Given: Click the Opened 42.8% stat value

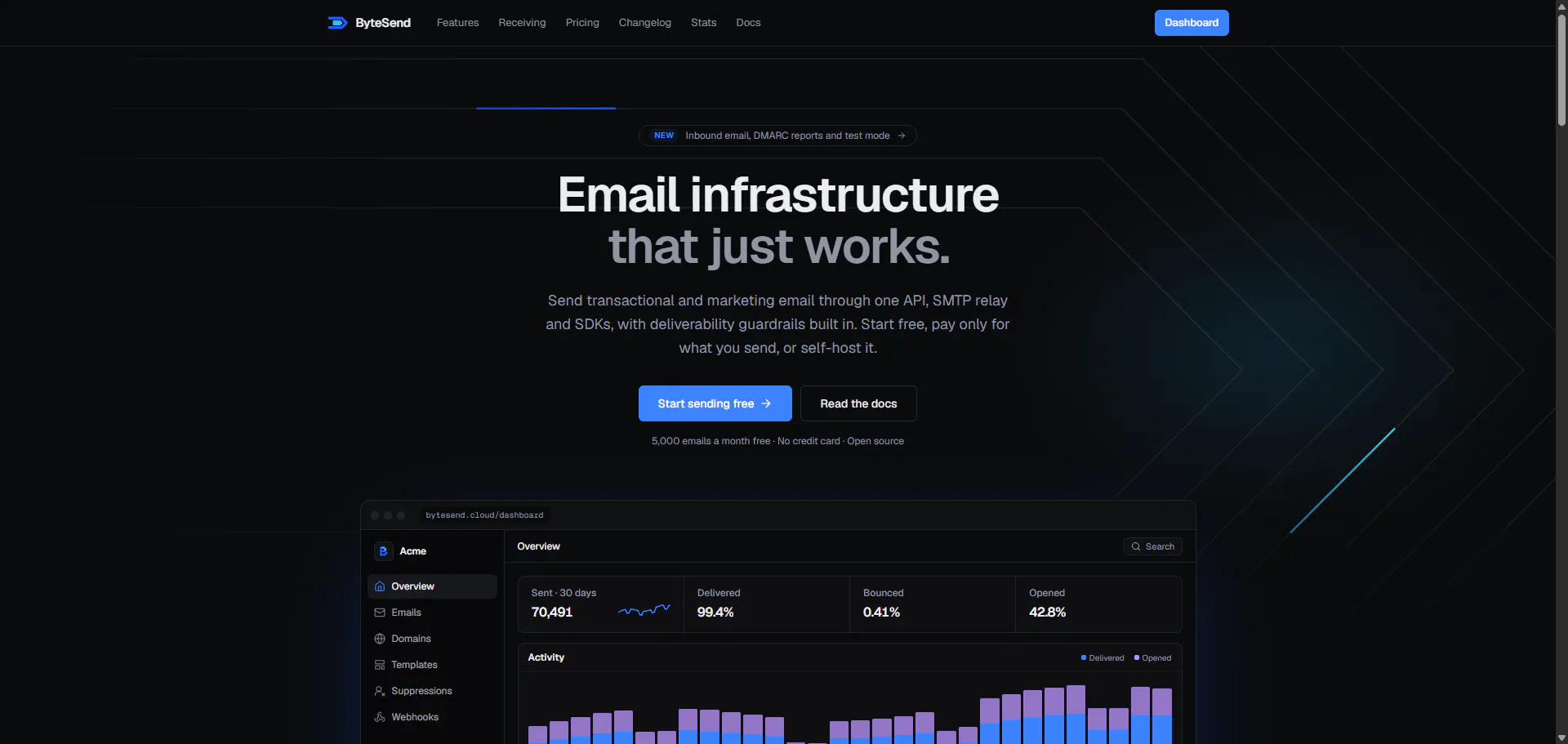Looking at the screenshot, I should [x=1047, y=613].
